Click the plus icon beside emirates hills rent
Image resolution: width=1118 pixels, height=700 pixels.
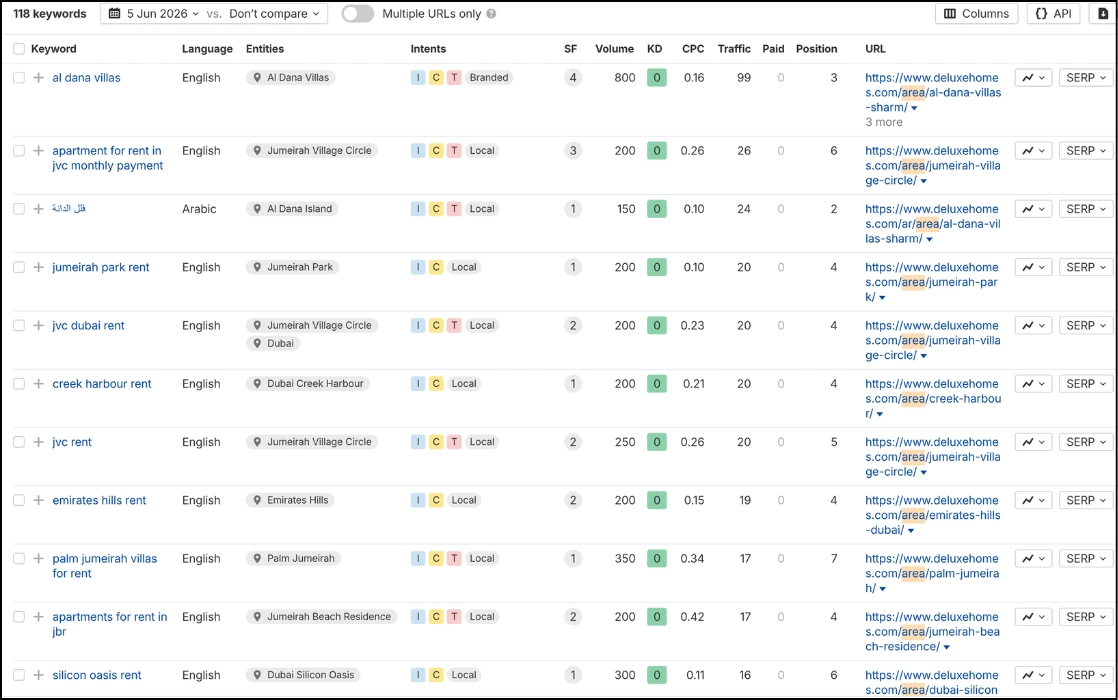coord(39,500)
